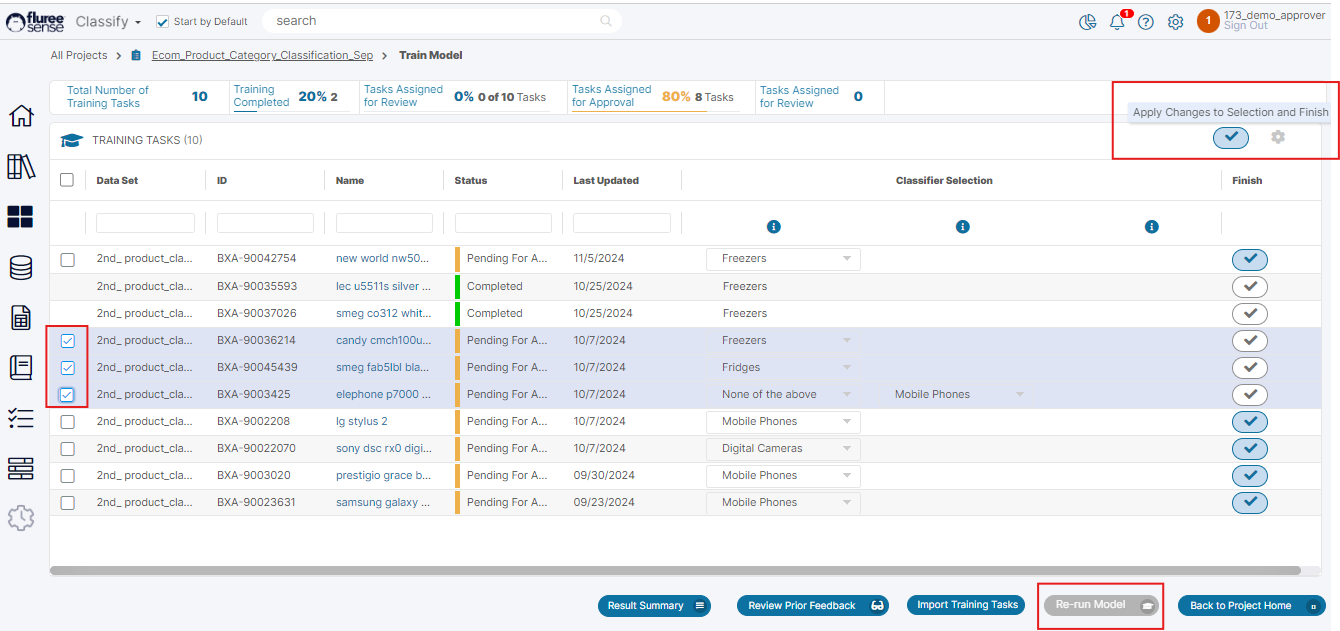
Task: Open the Classify dropdown menu
Action: (x=108, y=22)
